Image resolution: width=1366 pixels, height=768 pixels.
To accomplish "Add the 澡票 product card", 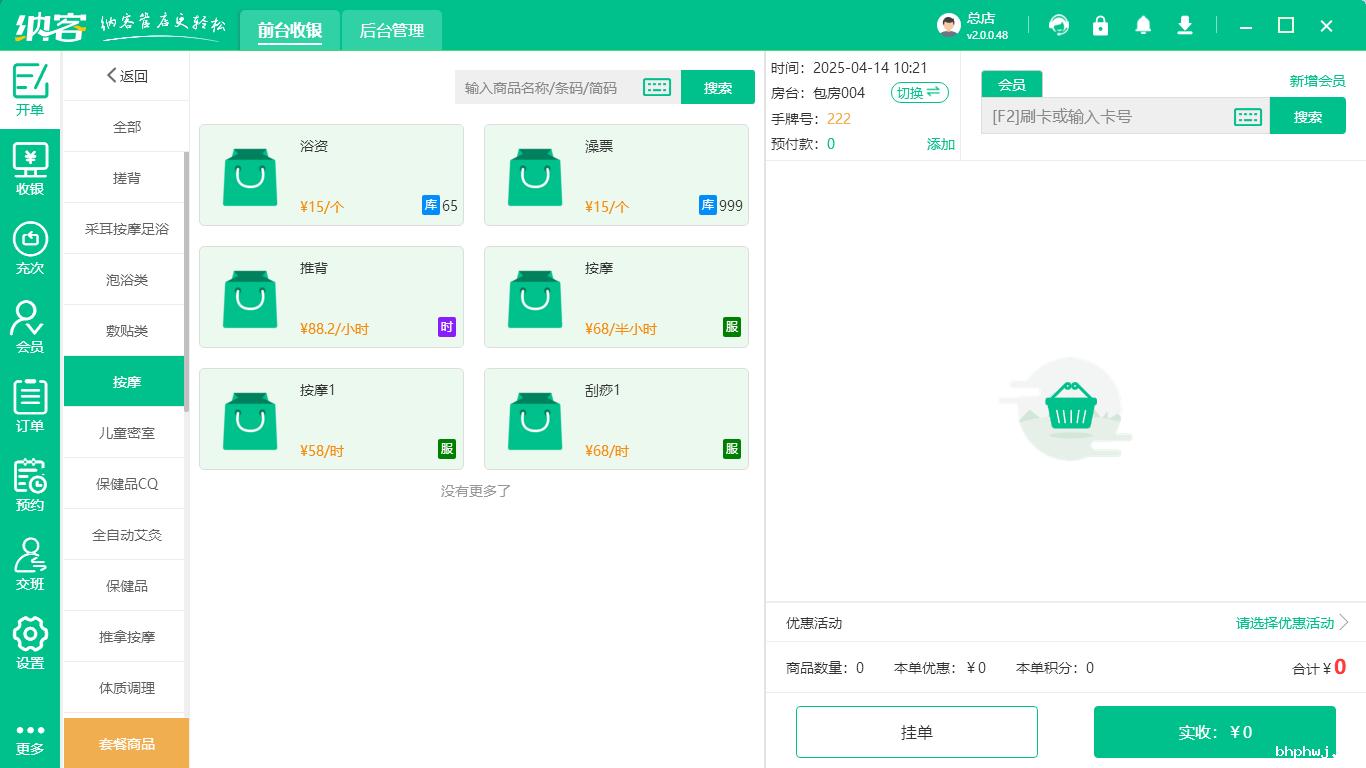I will click(x=616, y=175).
